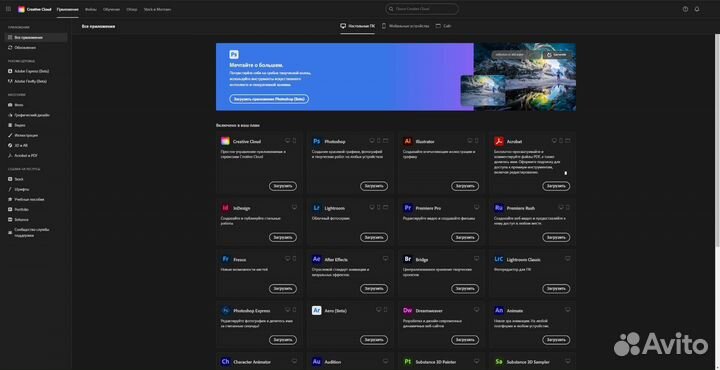Click Загрузить for Lightroom Classic

tap(556, 289)
